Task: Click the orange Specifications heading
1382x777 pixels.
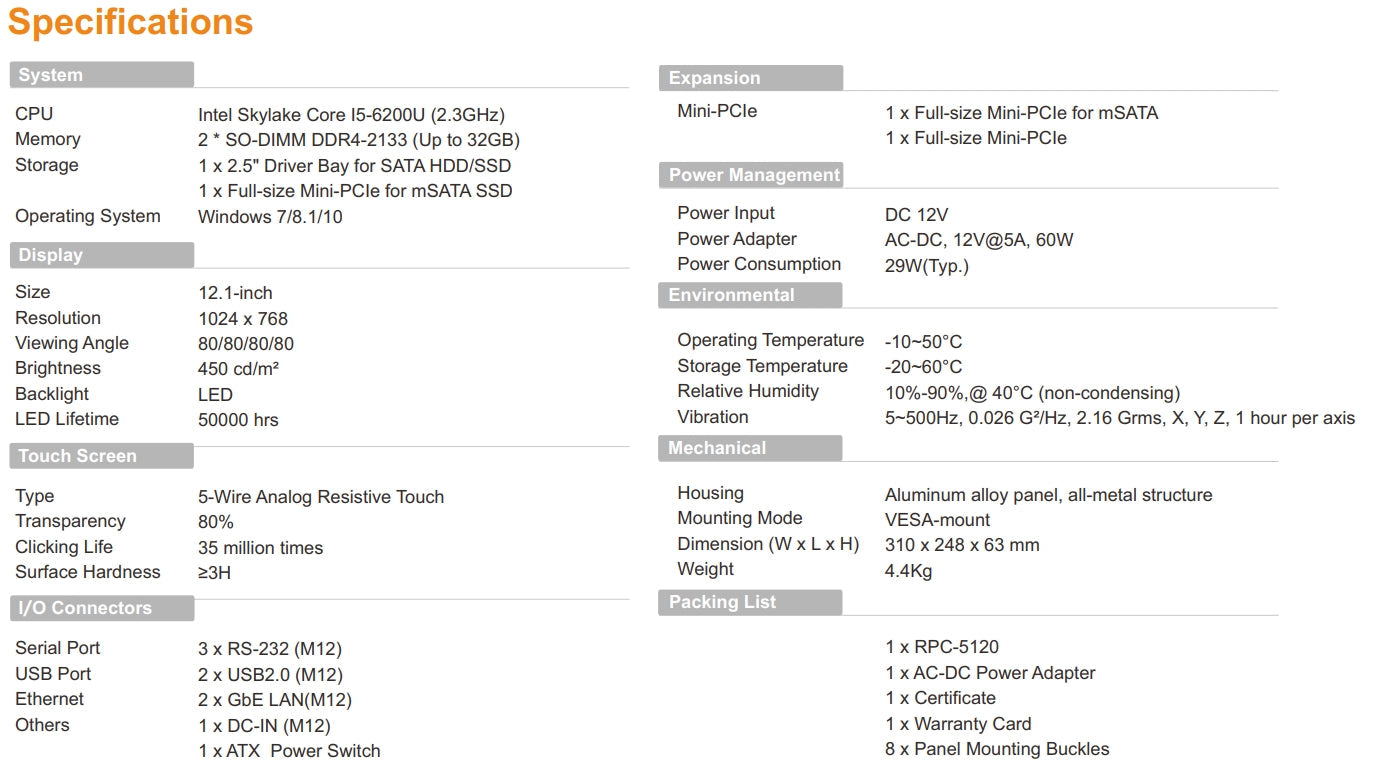Action: click(x=130, y=22)
